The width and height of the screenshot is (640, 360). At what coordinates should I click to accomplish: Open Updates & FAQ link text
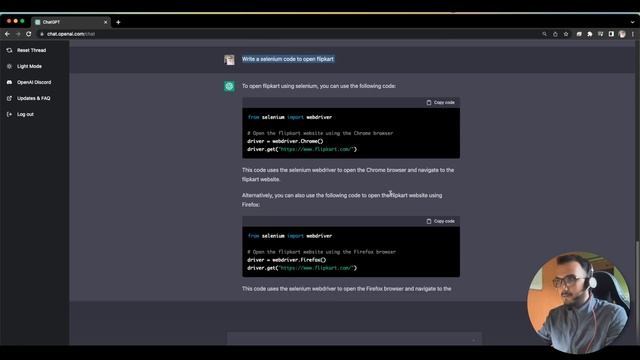tap(33, 98)
